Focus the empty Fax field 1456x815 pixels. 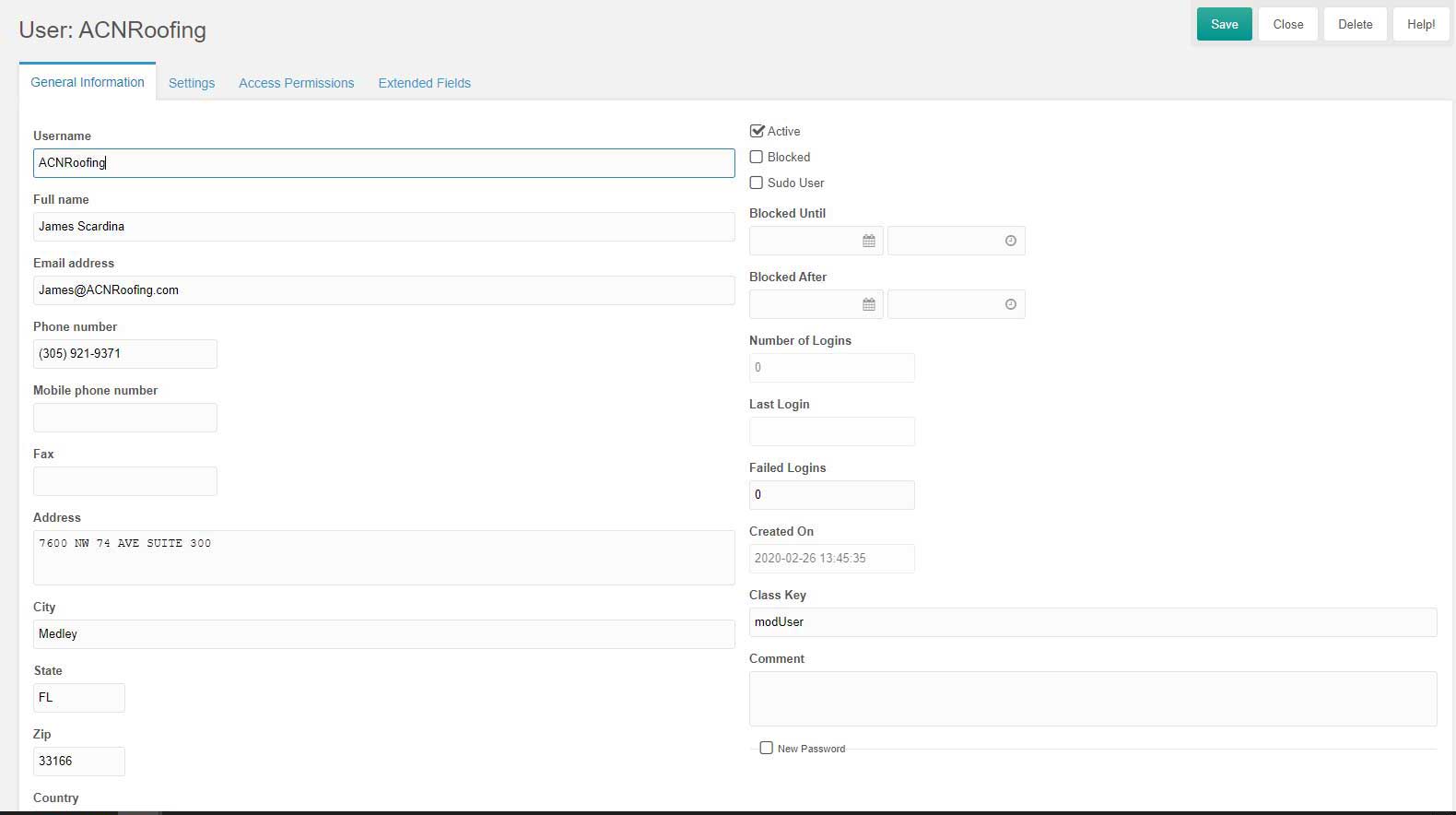pos(125,481)
